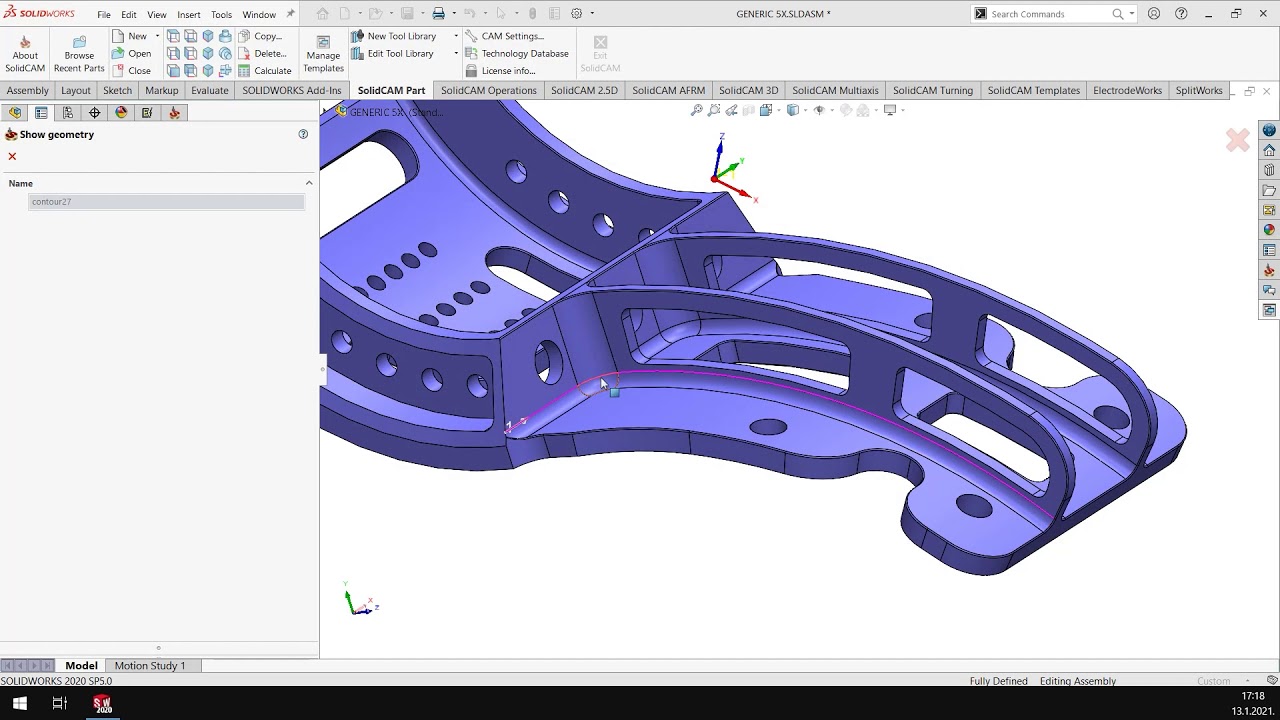
Task: Click Zoom to Area icon in viewport toolbar
Action: (714, 110)
